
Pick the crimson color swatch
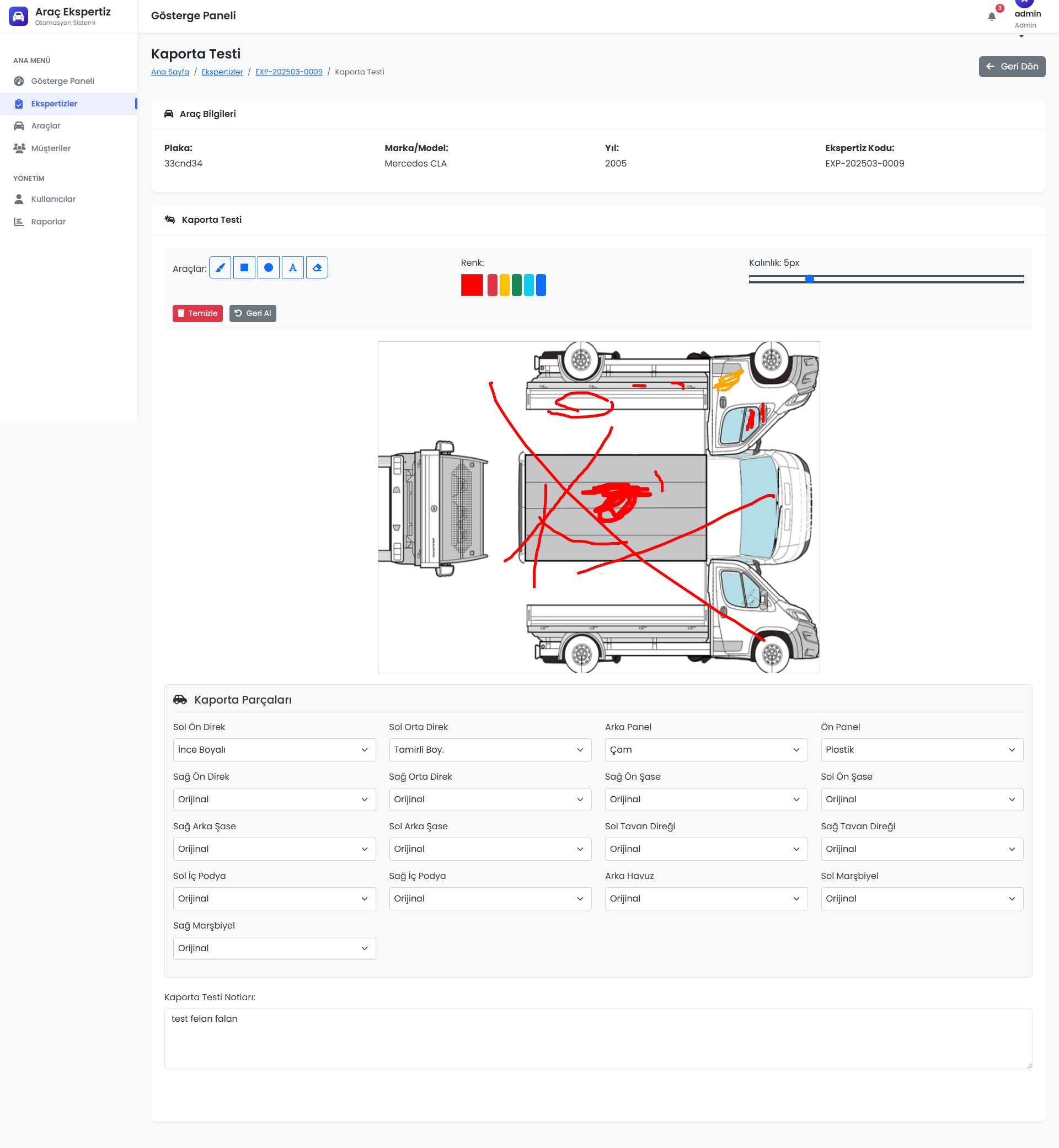tap(492, 285)
